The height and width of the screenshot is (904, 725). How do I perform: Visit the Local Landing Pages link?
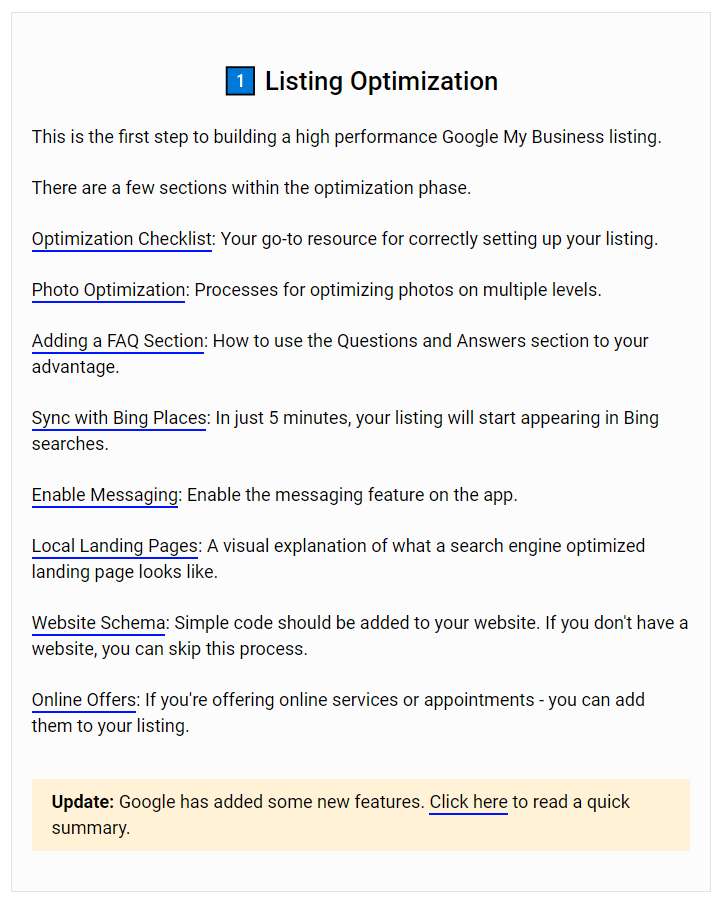(x=115, y=546)
